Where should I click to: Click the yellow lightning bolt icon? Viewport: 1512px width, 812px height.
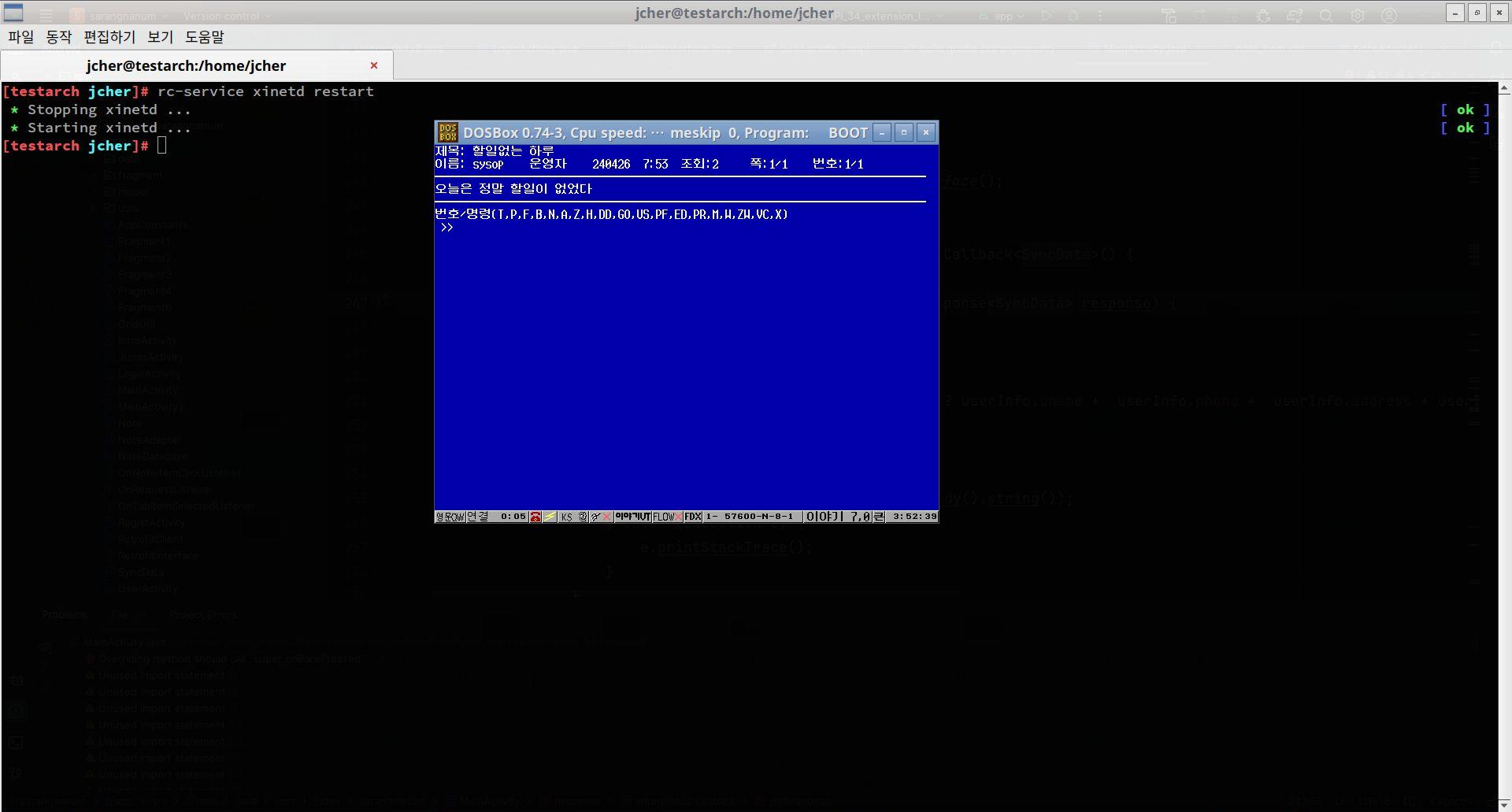click(x=550, y=517)
